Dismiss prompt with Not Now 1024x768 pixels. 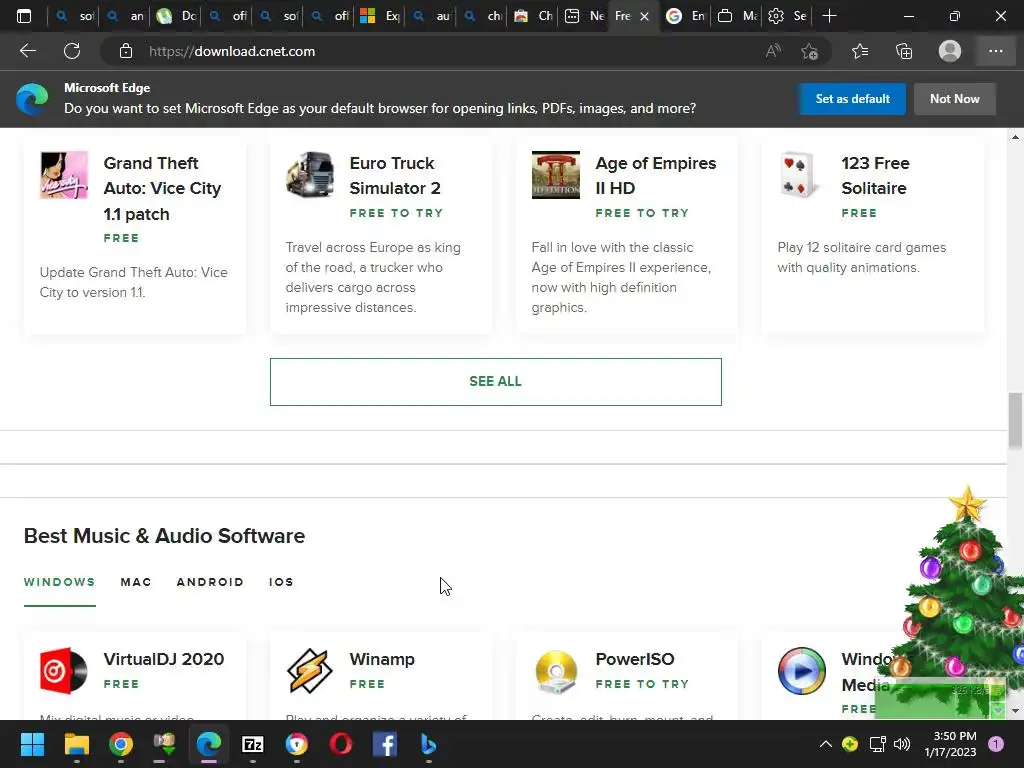click(x=954, y=99)
